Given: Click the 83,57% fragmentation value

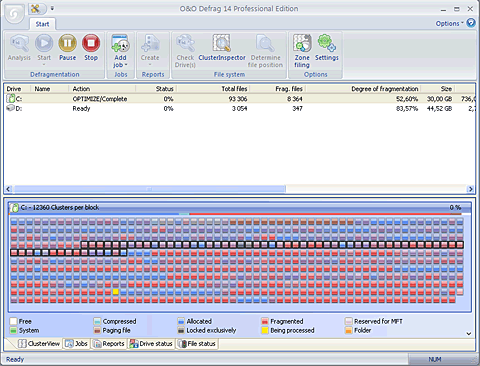Looking at the screenshot, I should pos(407,108).
